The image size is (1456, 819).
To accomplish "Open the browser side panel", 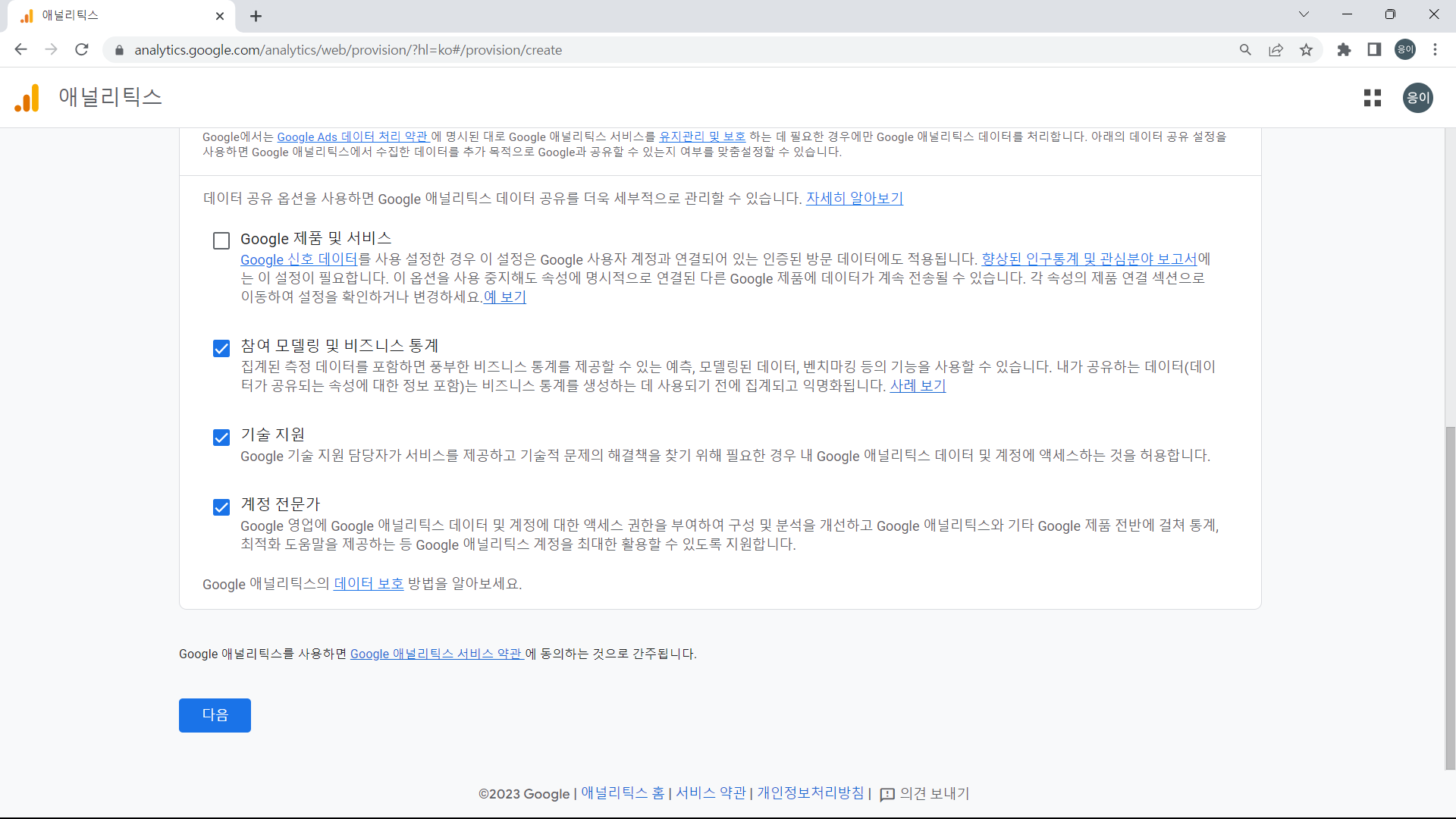I will (1374, 49).
